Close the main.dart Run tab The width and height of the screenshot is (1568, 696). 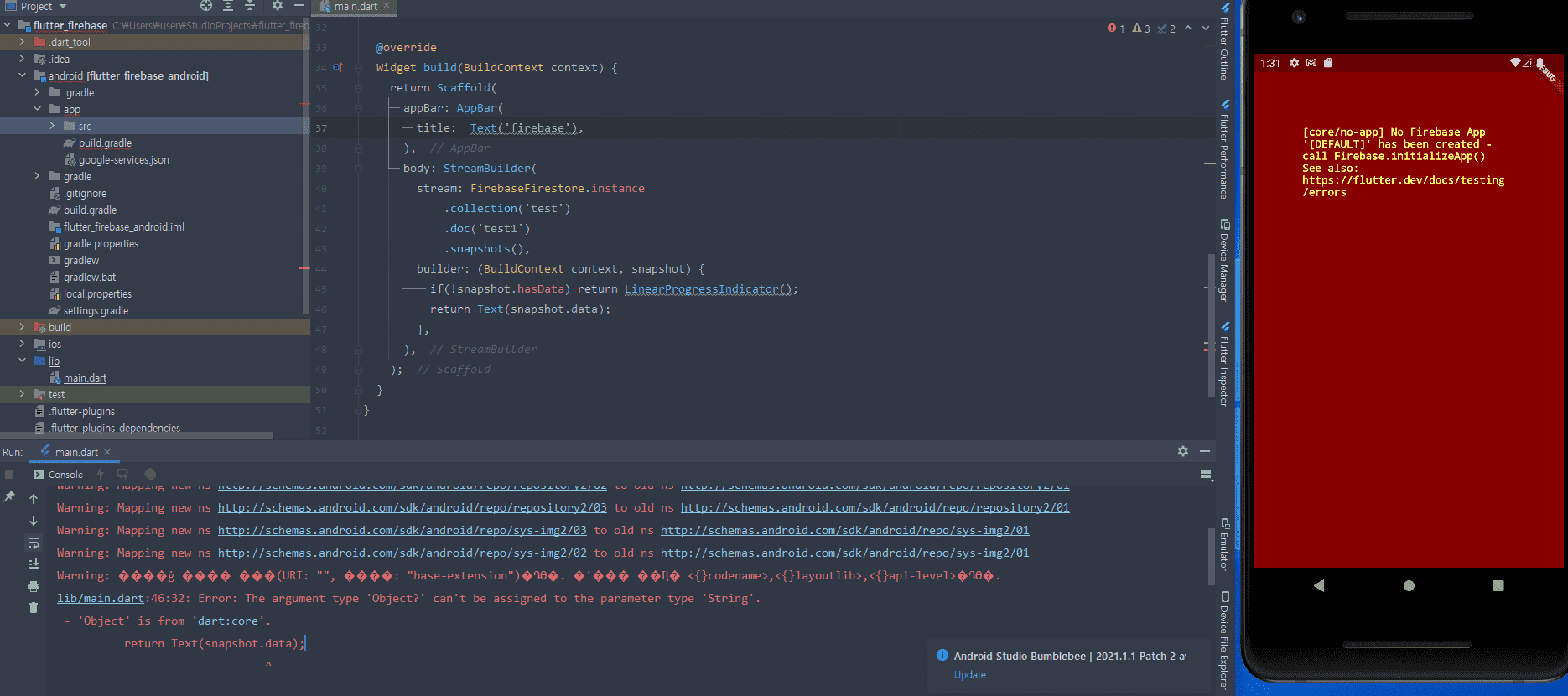pos(107,452)
